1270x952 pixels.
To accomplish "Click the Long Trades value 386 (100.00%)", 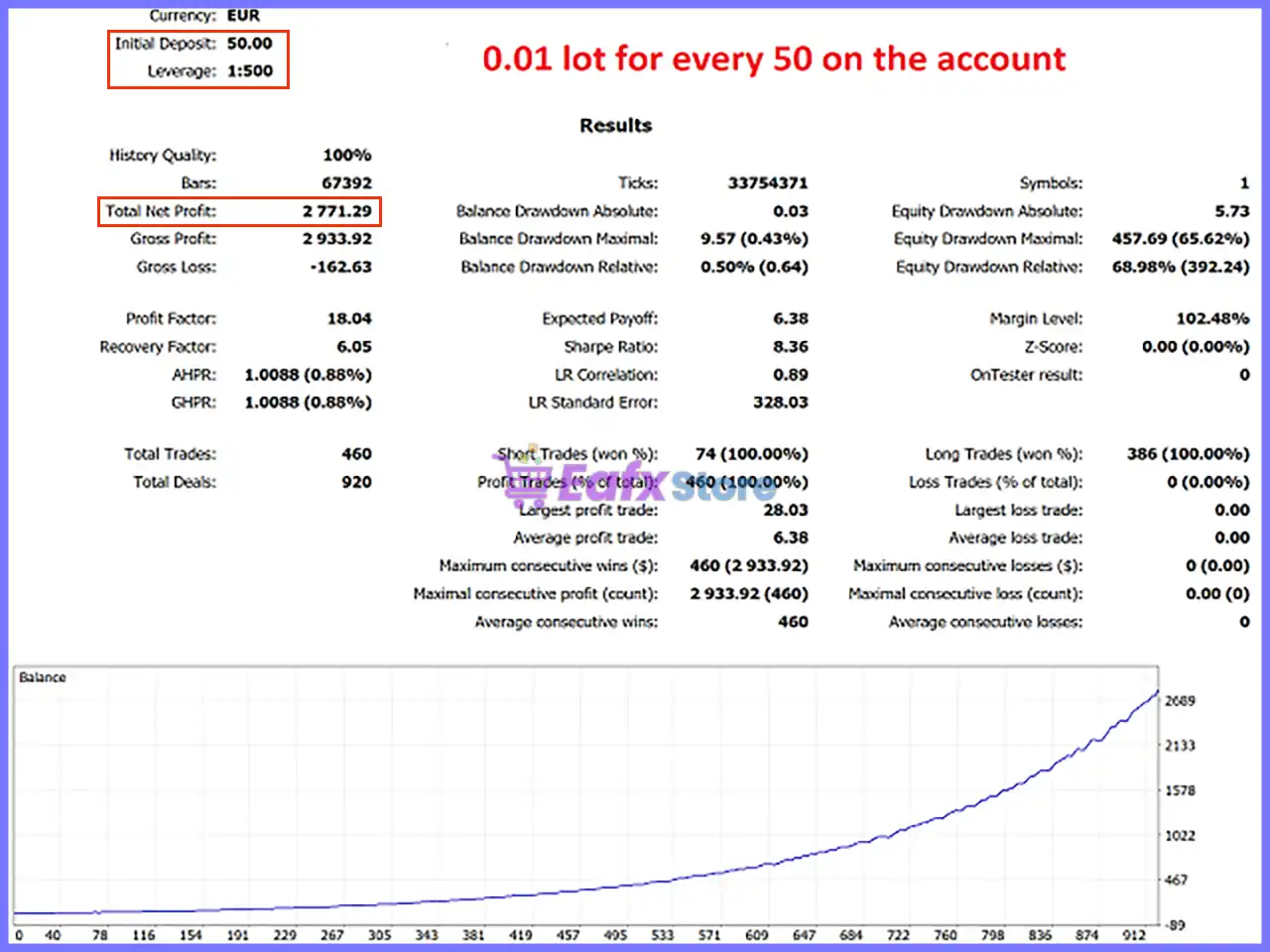I will click(1189, 454).
